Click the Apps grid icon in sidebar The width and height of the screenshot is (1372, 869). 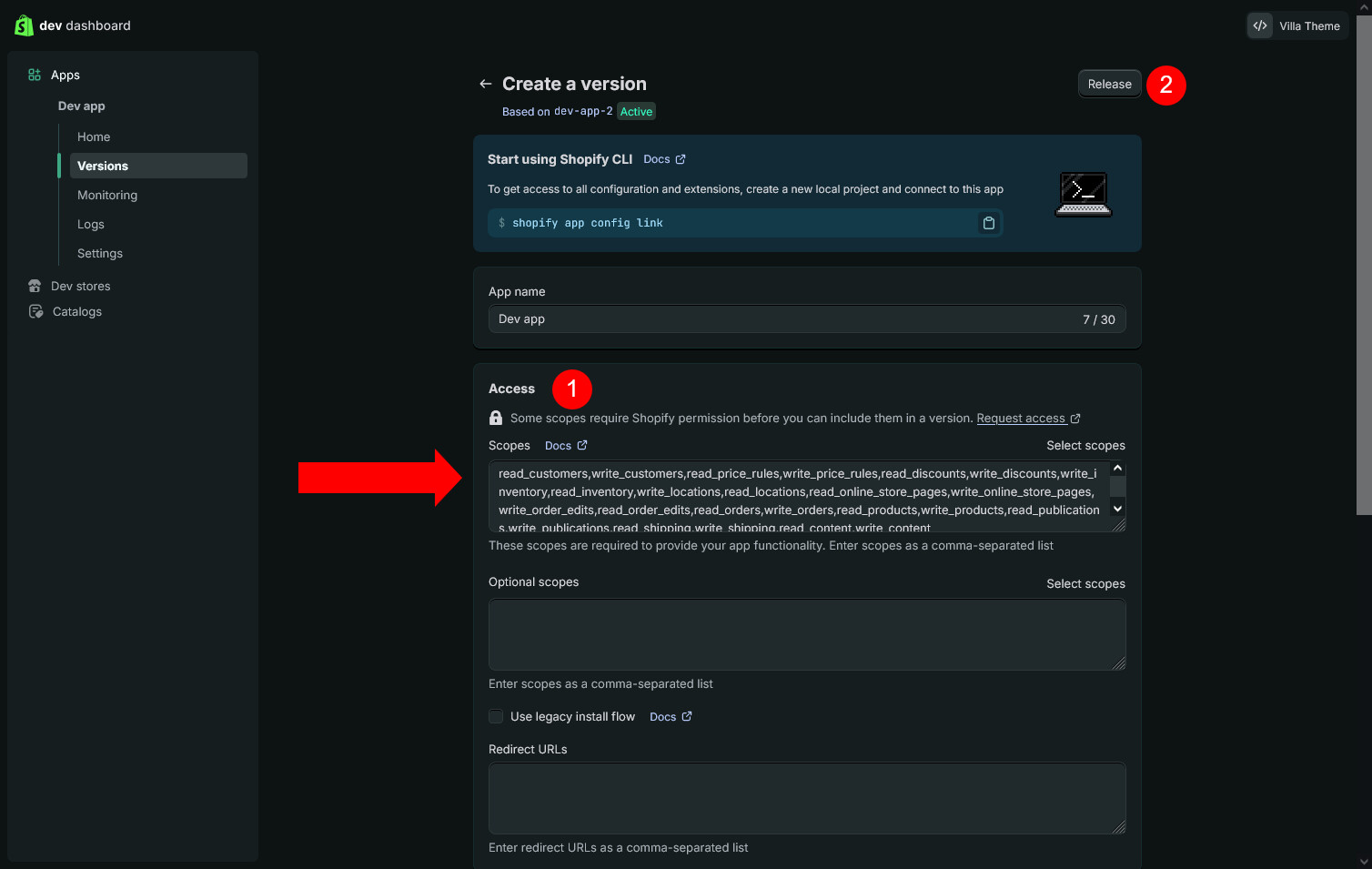tap(35, 75)
